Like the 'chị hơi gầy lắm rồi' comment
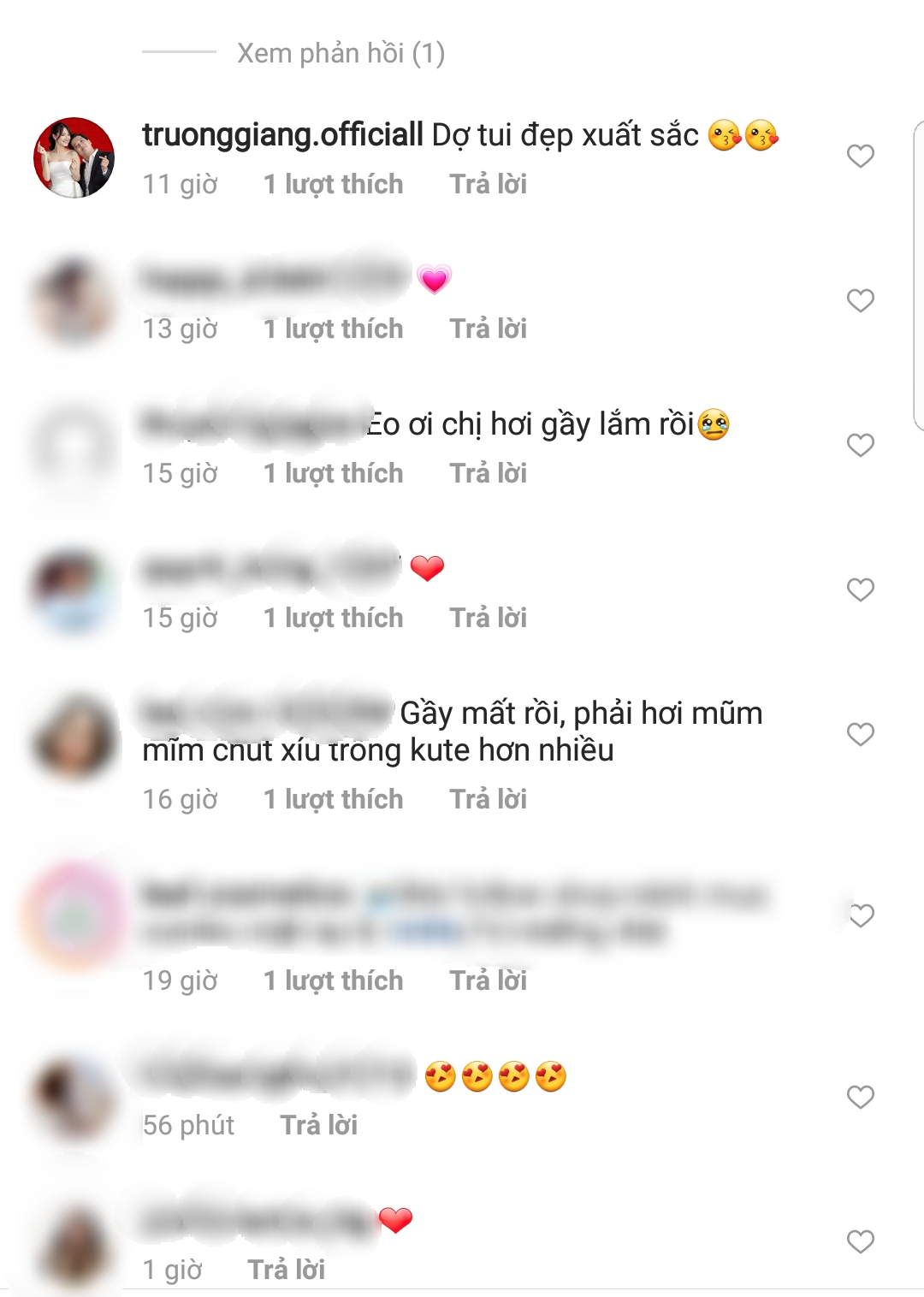 [860, 445]
